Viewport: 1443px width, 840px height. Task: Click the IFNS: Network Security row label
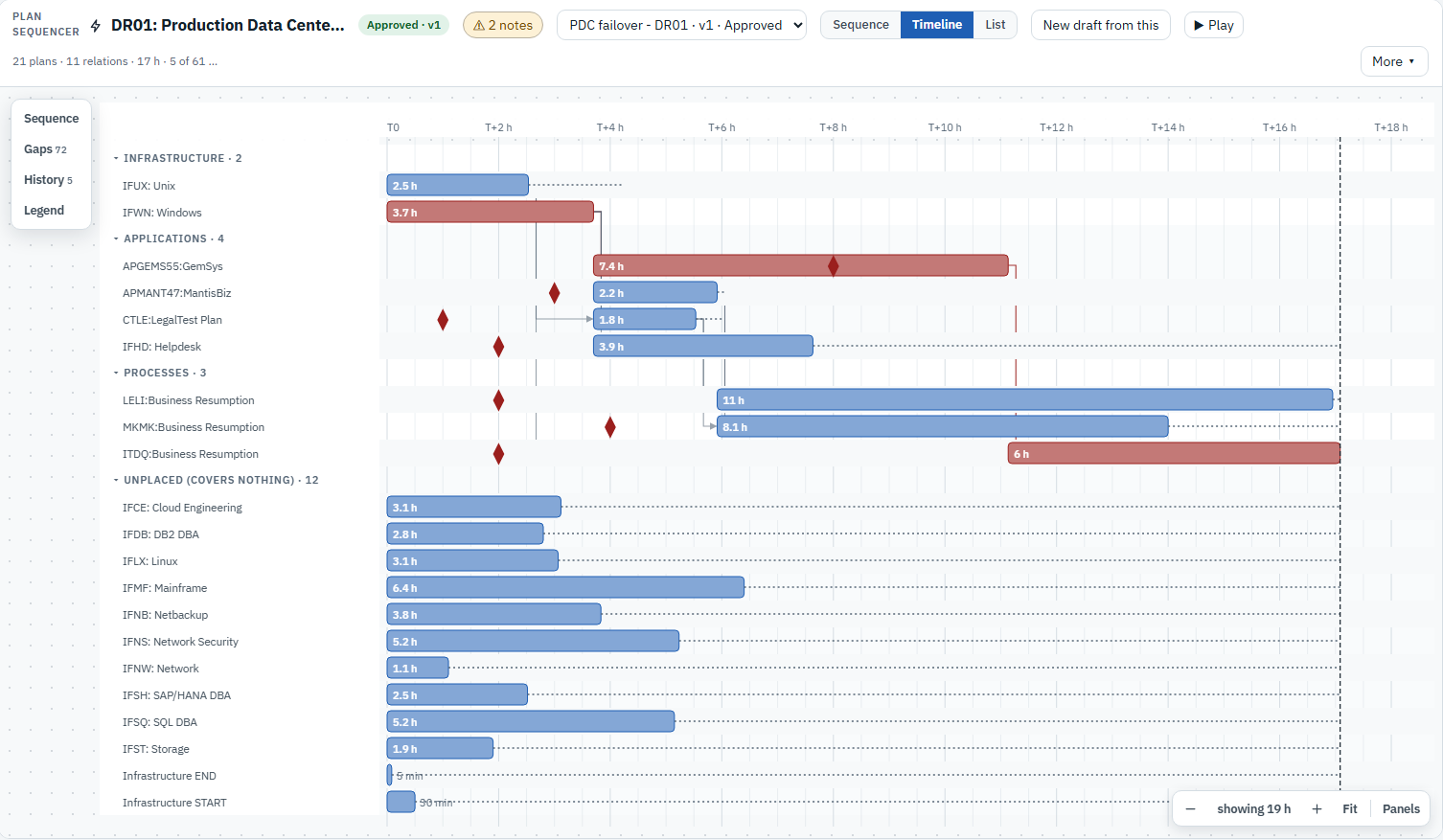pos(180,642)
